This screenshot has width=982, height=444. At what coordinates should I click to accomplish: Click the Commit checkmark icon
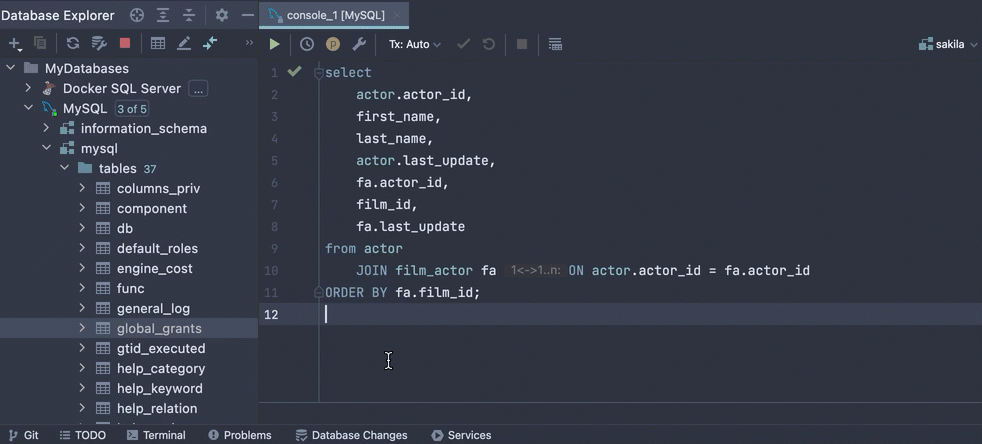pyautogui.click(x=463, y=44)
